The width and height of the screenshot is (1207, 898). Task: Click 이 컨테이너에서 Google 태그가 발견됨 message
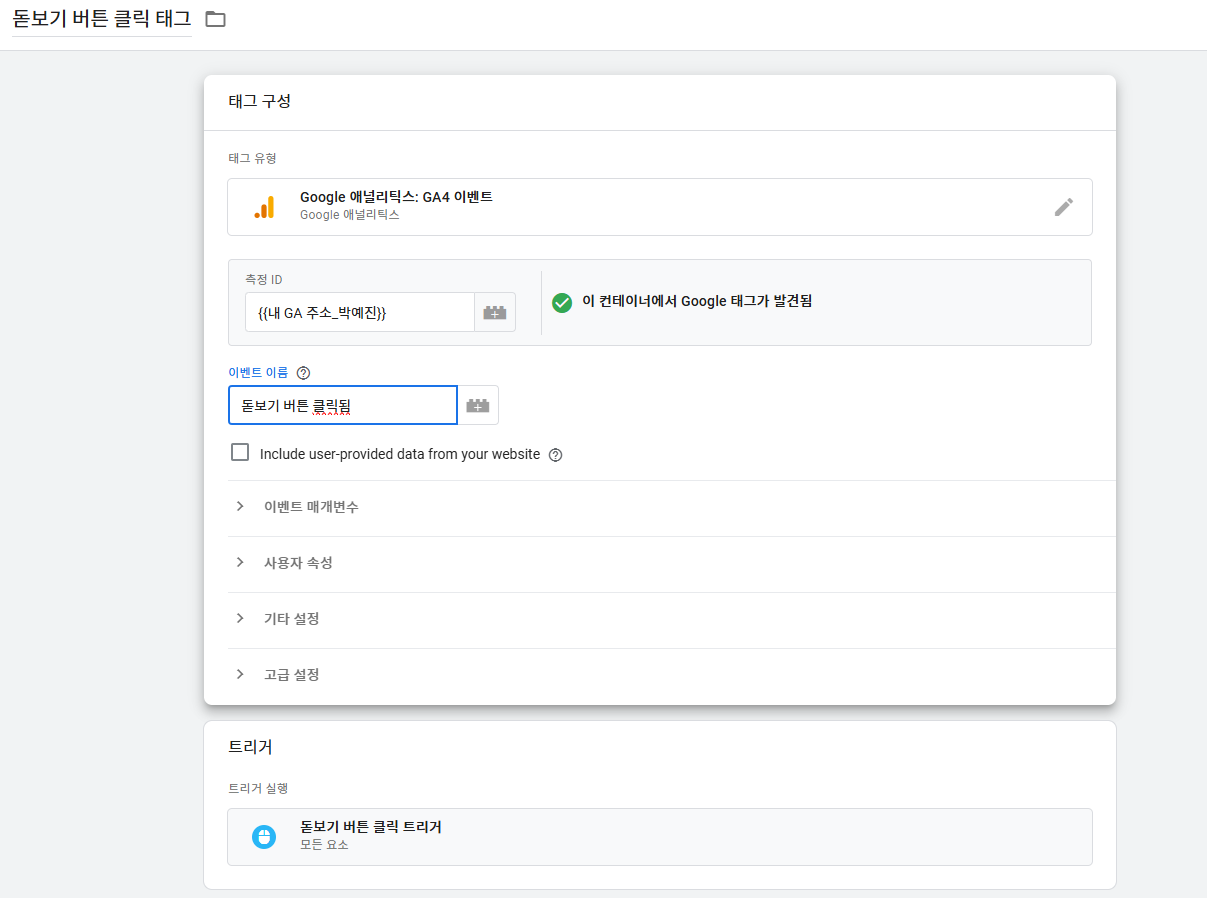697,301
